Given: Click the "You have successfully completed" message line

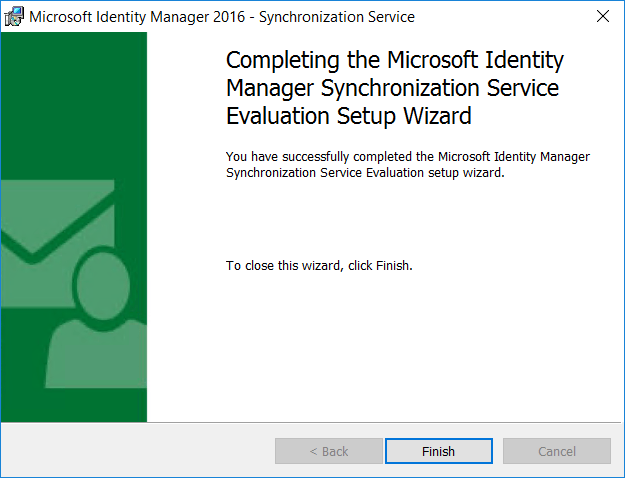Looking at the screenshot, I should (x=407, y=157).
